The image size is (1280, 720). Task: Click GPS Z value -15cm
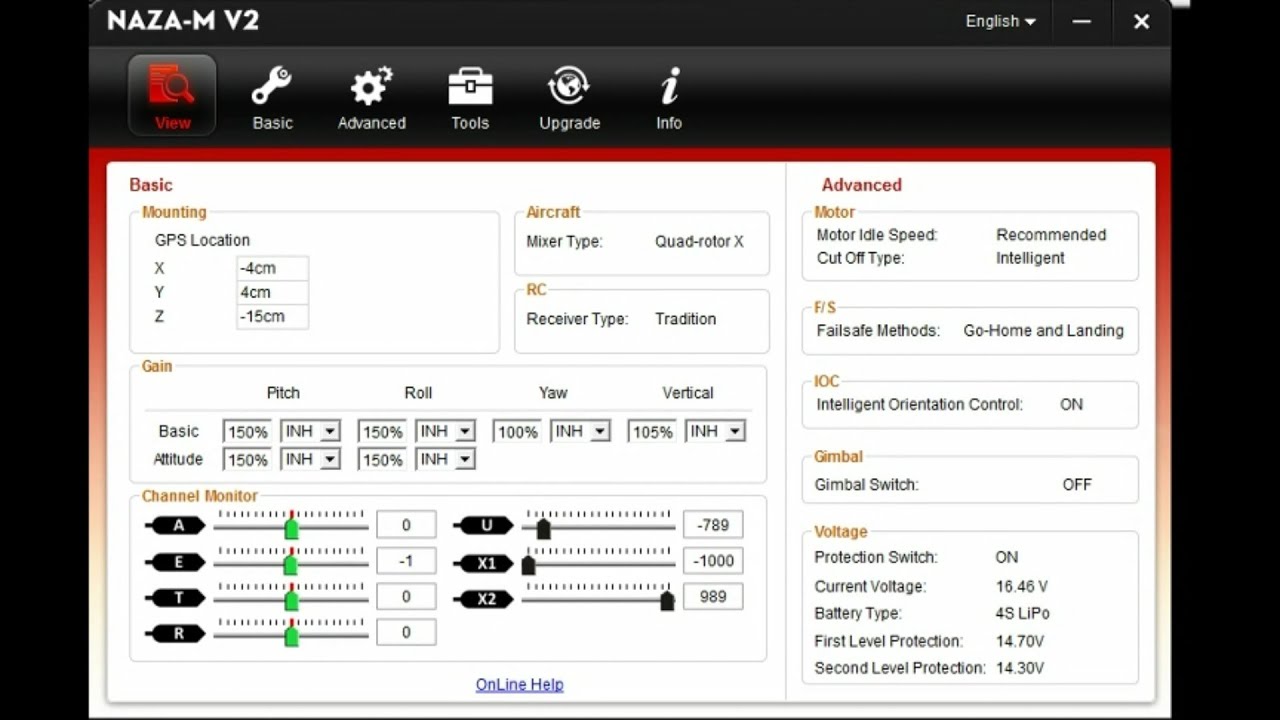[x=272, y=316]
